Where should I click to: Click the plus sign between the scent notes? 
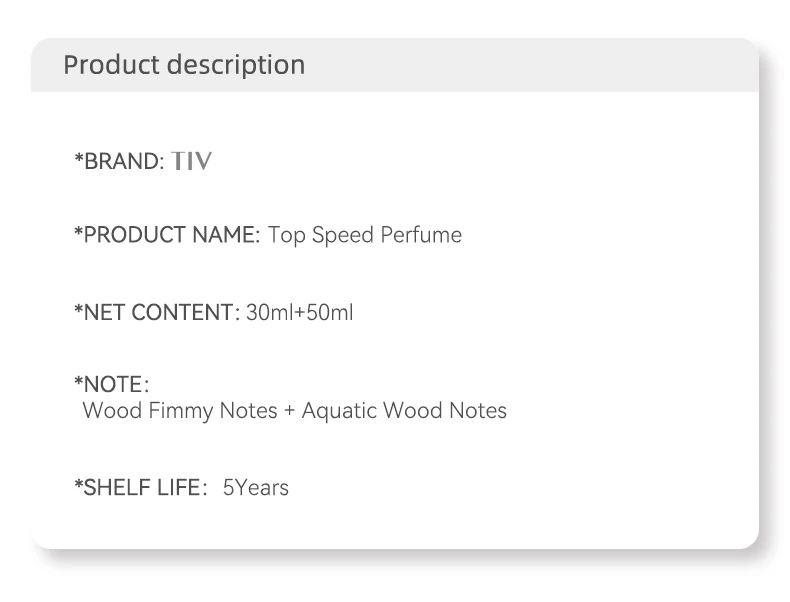point(290,411)
